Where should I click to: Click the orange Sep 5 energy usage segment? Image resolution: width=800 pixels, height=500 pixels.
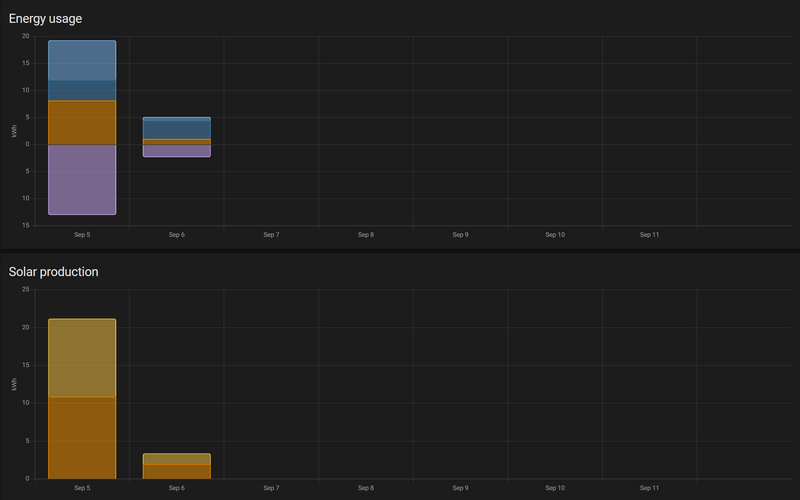[82, 122]
